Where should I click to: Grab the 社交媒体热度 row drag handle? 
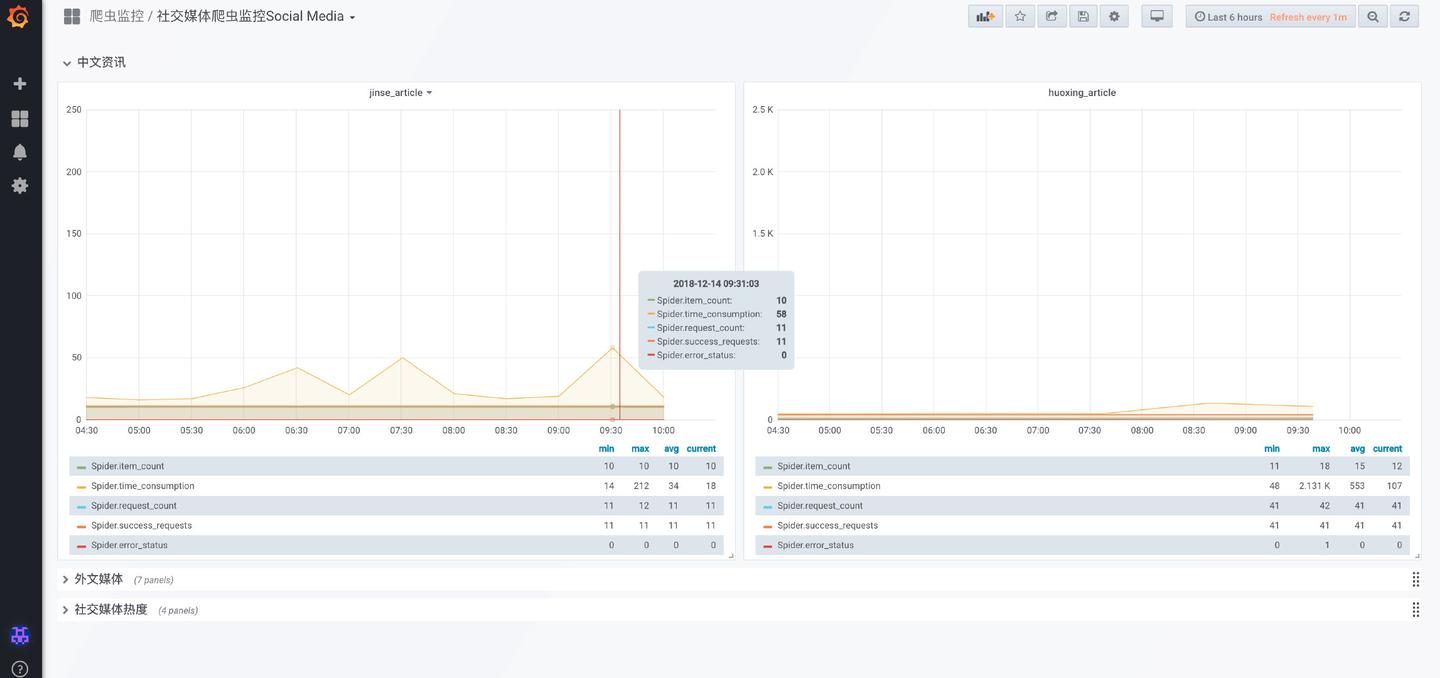[1415, 609]
